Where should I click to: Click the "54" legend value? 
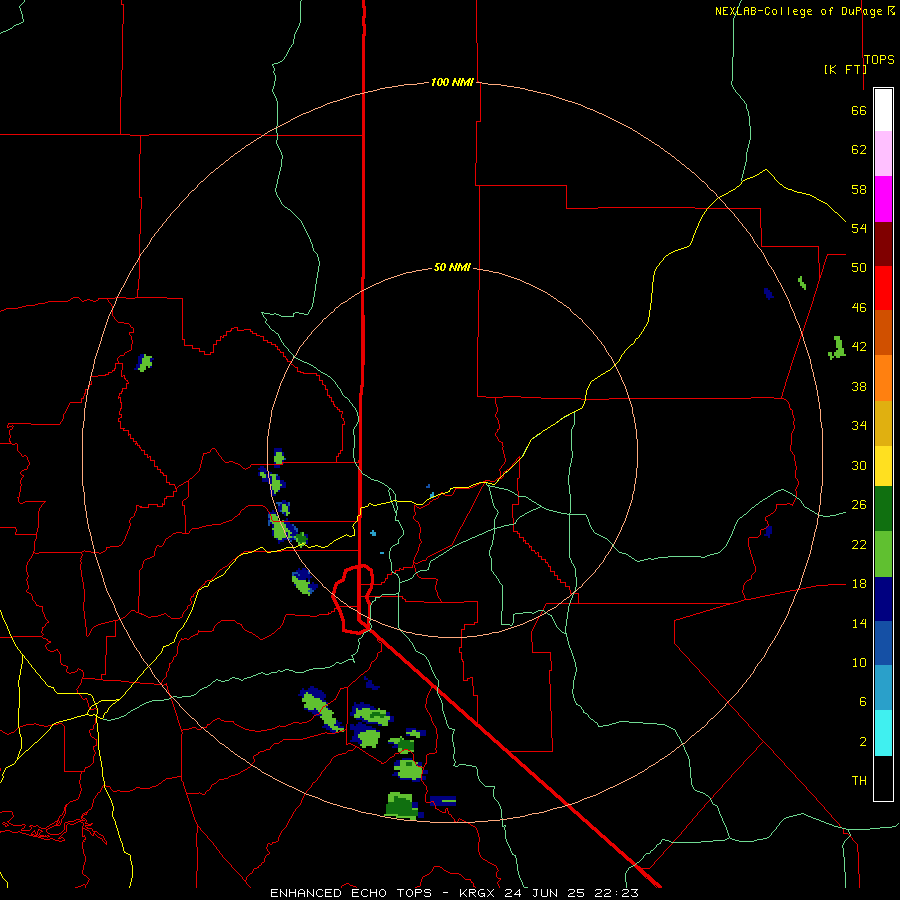(x=859, y=228)
